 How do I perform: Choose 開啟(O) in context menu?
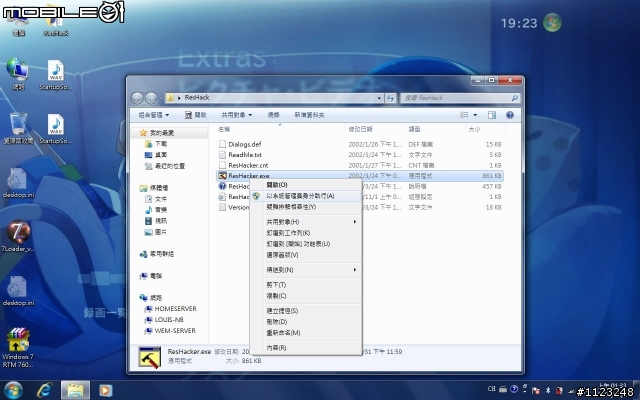click(x=306, y=185)
